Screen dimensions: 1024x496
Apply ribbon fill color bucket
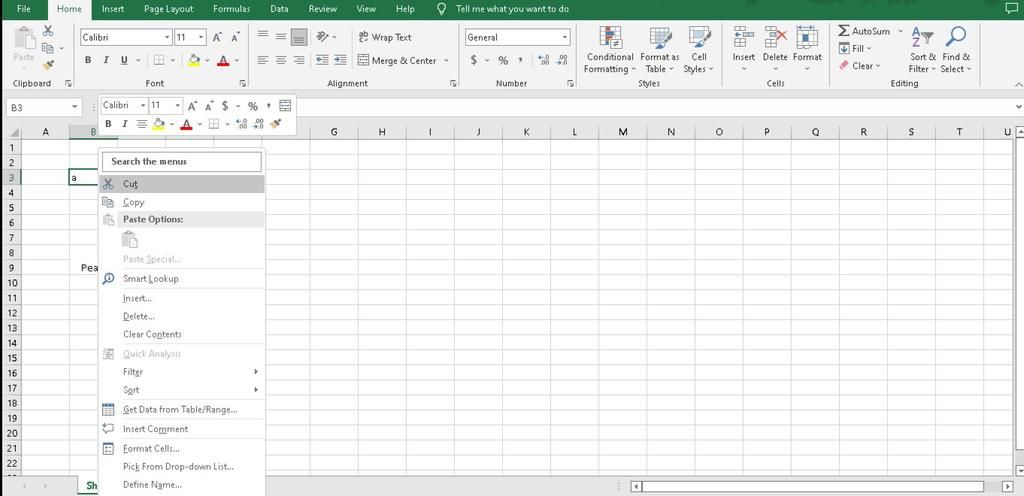[x=194, y=60]
